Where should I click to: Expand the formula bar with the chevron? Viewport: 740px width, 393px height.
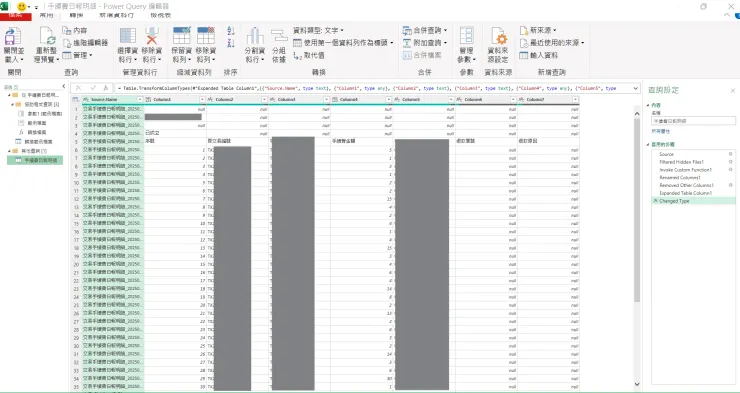(636, 88)
